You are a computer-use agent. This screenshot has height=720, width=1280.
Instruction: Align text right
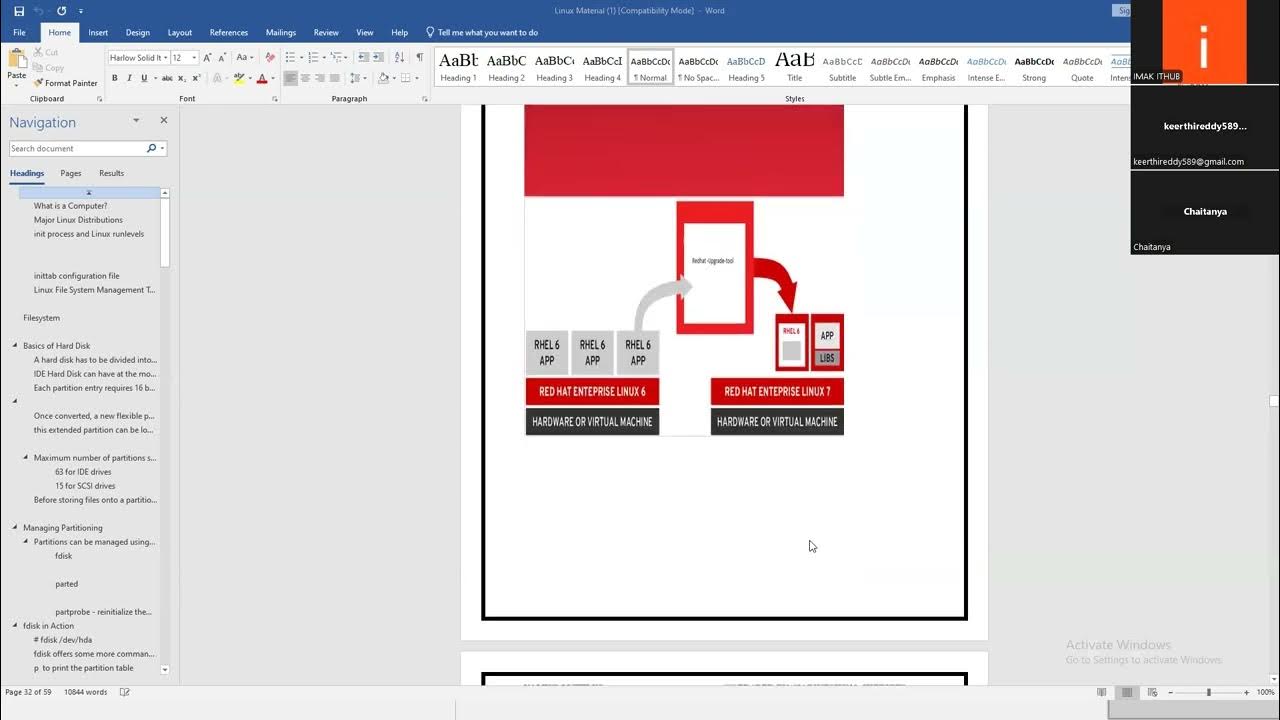[320, 78]
